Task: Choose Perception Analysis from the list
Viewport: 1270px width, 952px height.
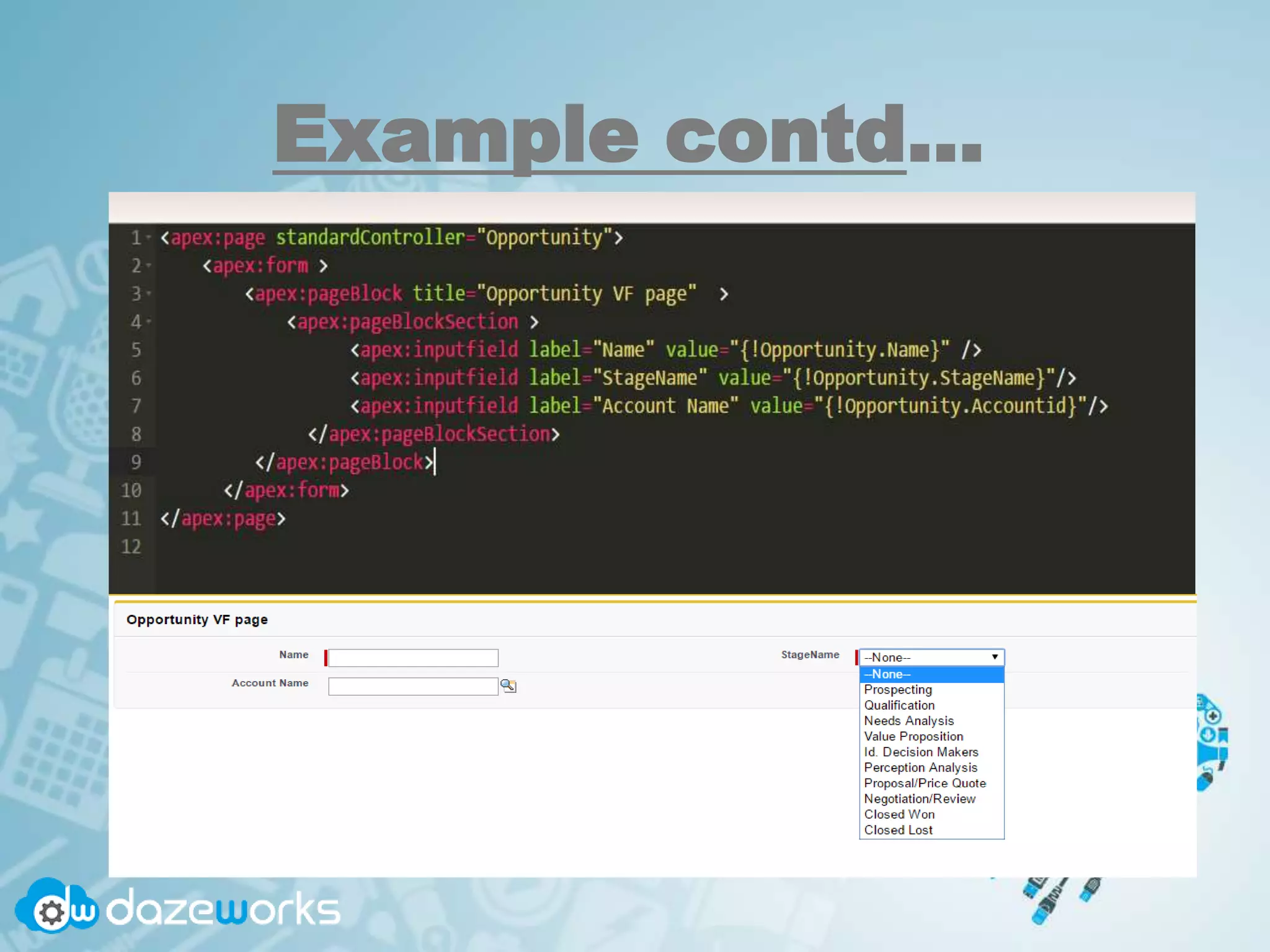Action: coord(920,767)
